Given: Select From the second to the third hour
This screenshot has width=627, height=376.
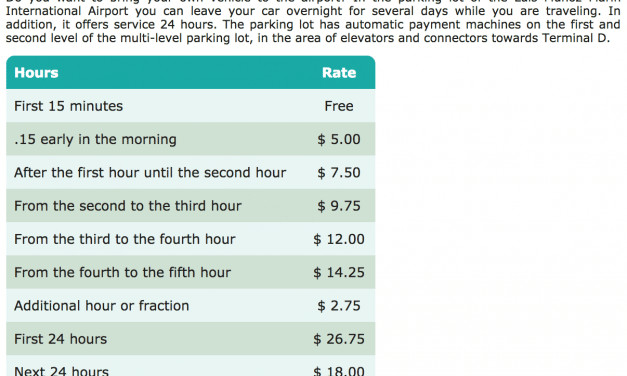Looking at the screenshot, I should point(191,206).
